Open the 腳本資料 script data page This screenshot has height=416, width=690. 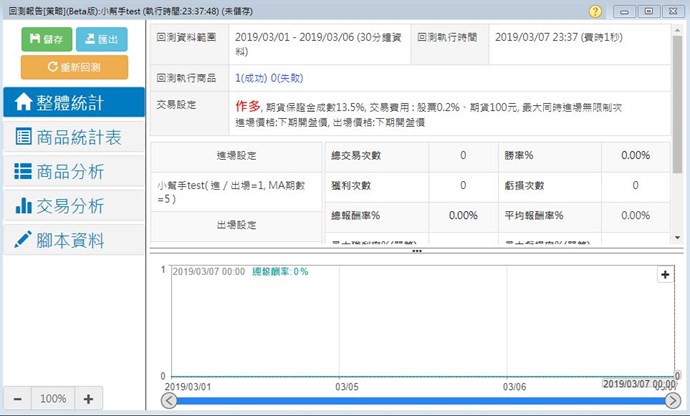coord(66,240)
